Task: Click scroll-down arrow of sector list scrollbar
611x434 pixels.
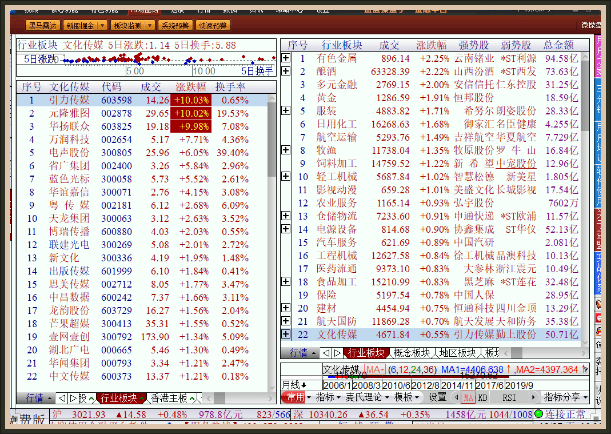Action: point(585,342)
